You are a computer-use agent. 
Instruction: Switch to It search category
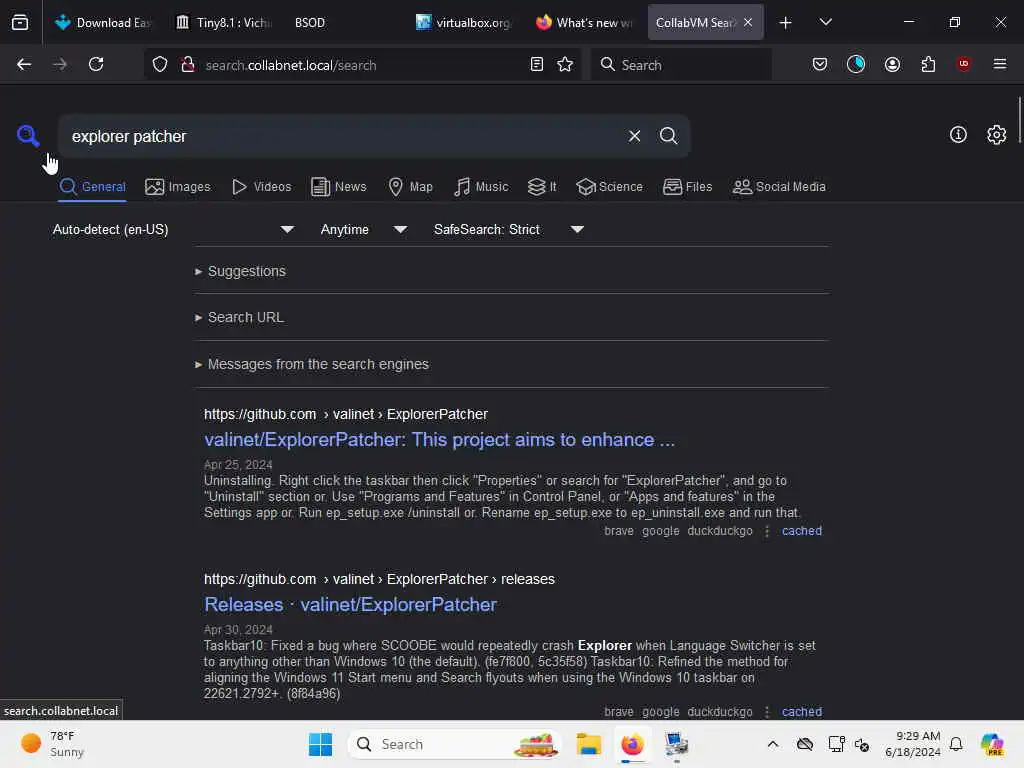[x=542, y=187]
